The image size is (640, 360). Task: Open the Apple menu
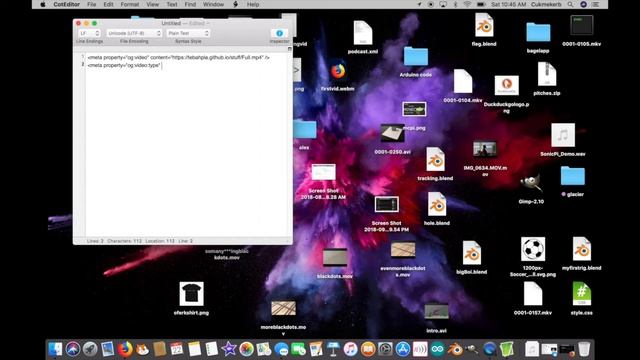click(x=42, y=4)
